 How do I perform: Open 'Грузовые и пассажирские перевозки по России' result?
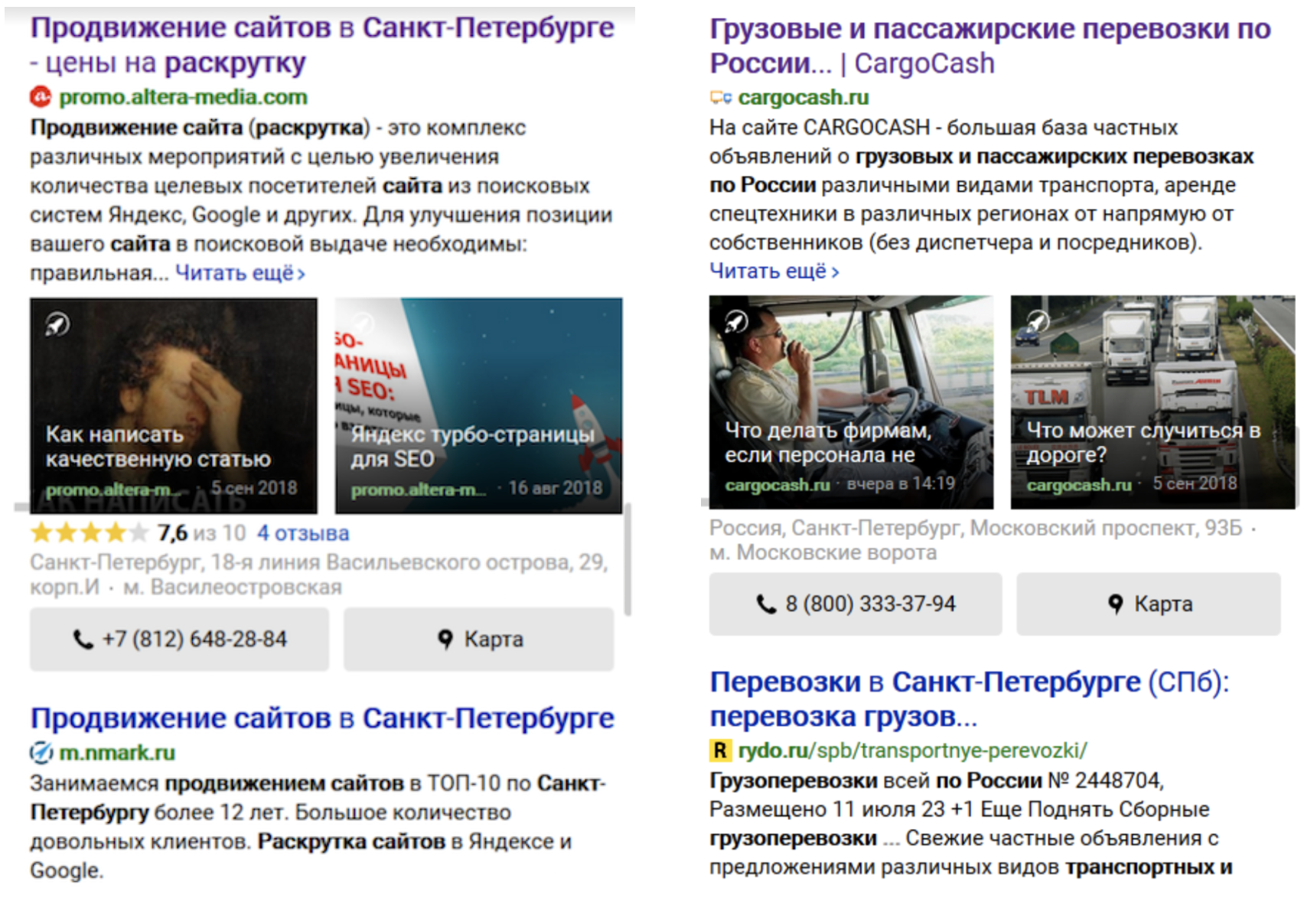[990, 46]
